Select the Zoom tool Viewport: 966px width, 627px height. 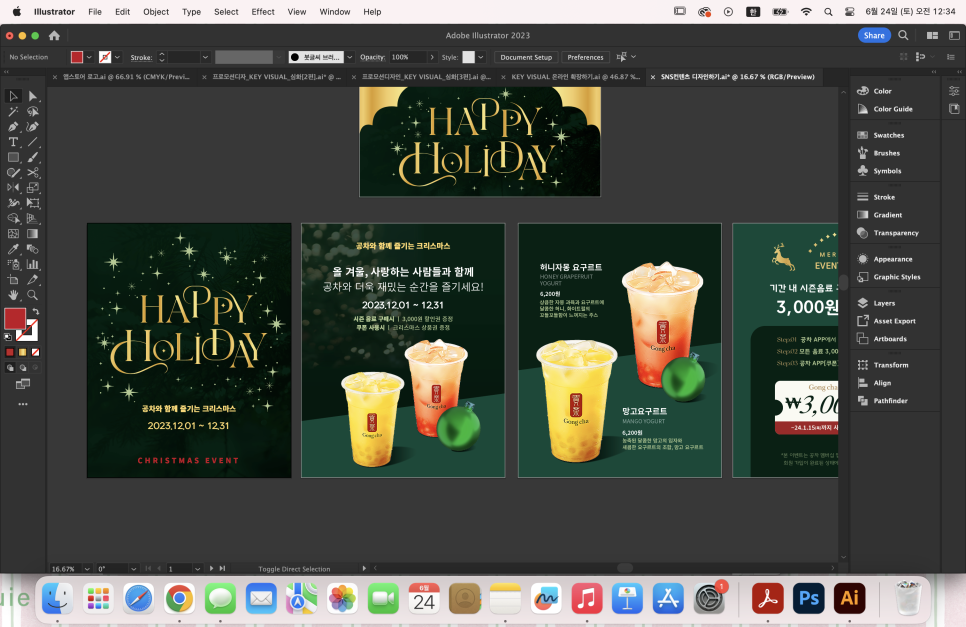click(x=33, y=296)
